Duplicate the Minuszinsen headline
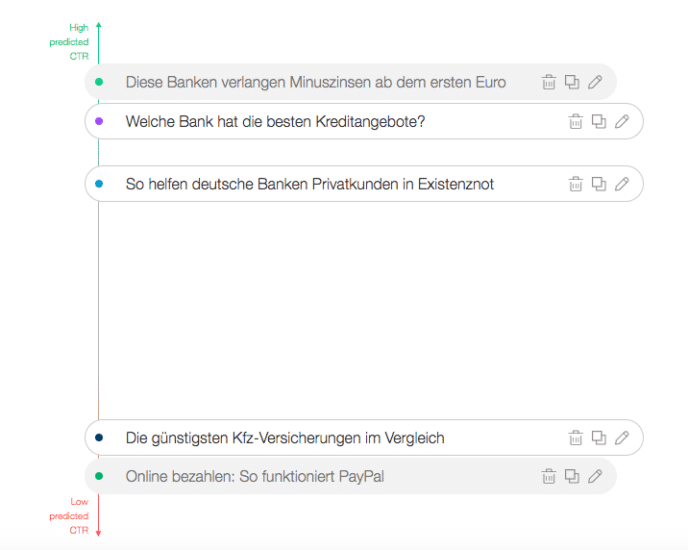The image size is (688, 550). tap(572, 82)
